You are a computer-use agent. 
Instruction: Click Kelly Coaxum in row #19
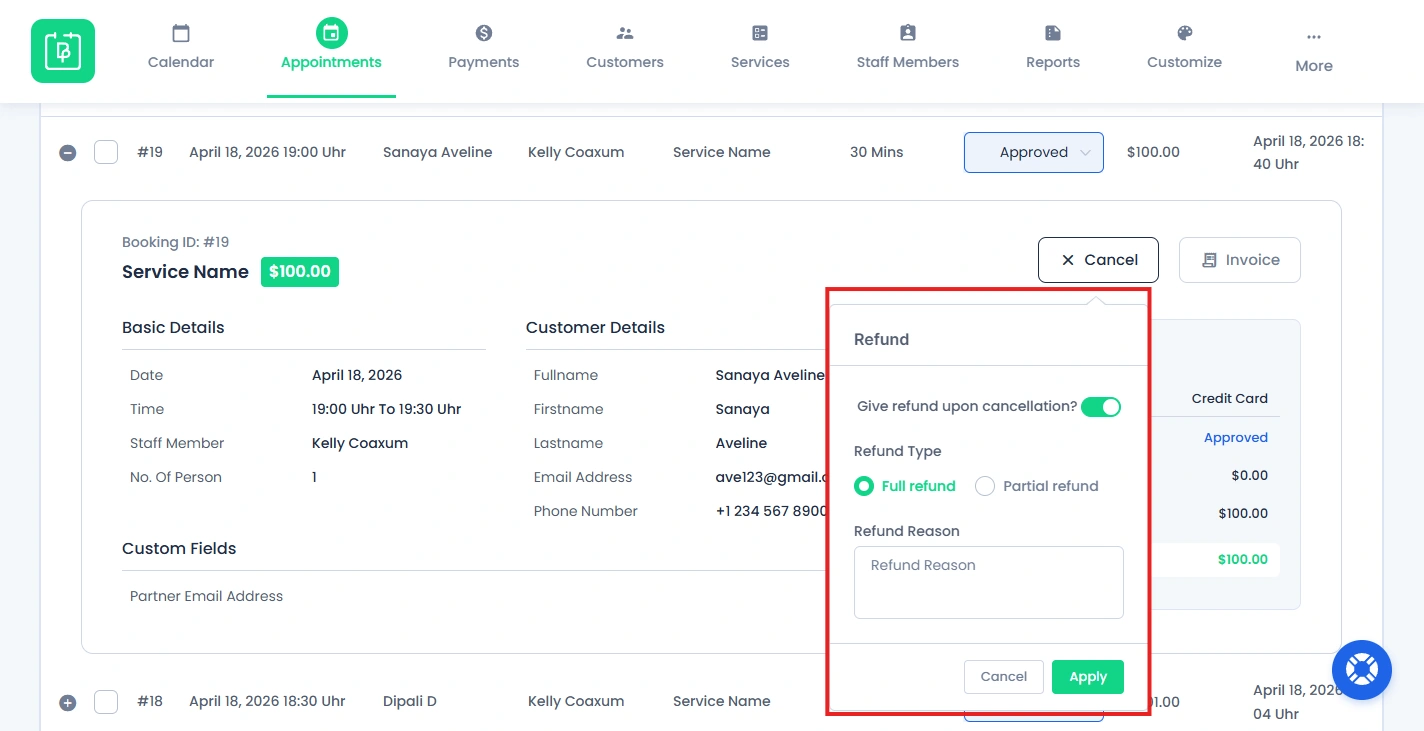[576, 152]
